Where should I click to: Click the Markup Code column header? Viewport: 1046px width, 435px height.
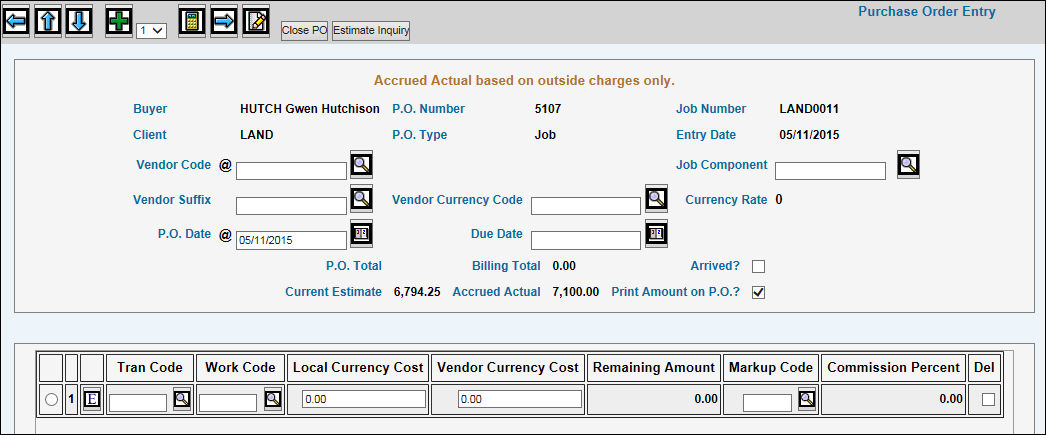[770, 368]
